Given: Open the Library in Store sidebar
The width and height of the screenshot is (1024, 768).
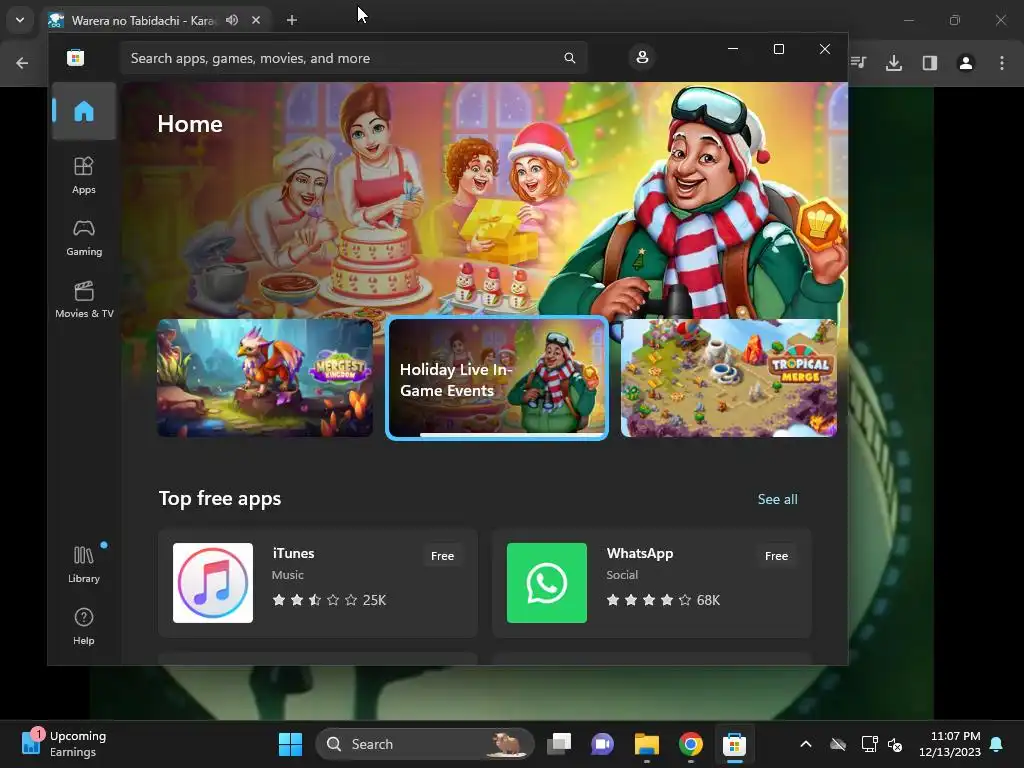Looking at the screenshot, I should pyautogui.click(x=84, y=565).
